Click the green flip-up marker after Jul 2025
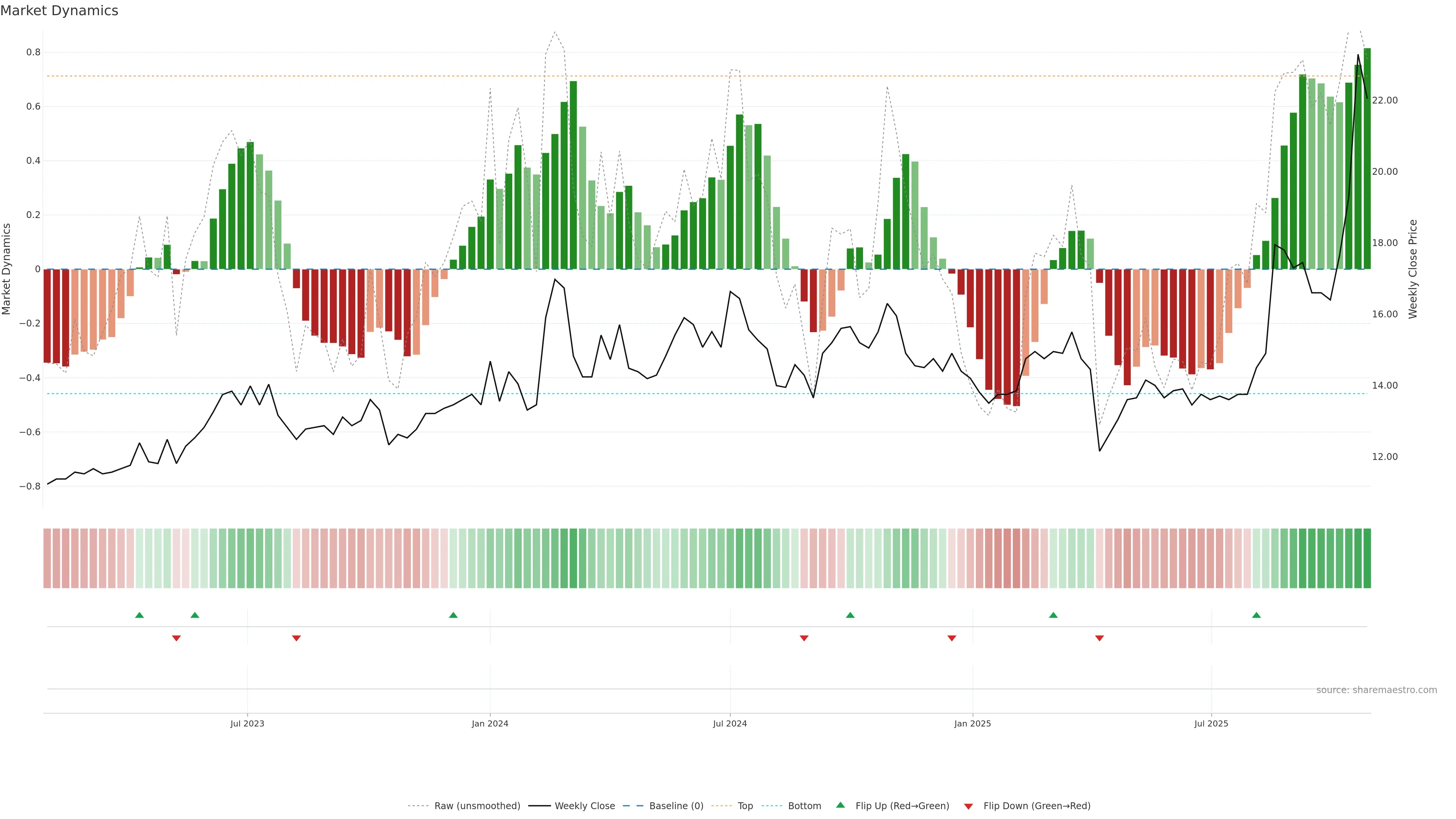Screen dimensions: 1456x819 1256,615
